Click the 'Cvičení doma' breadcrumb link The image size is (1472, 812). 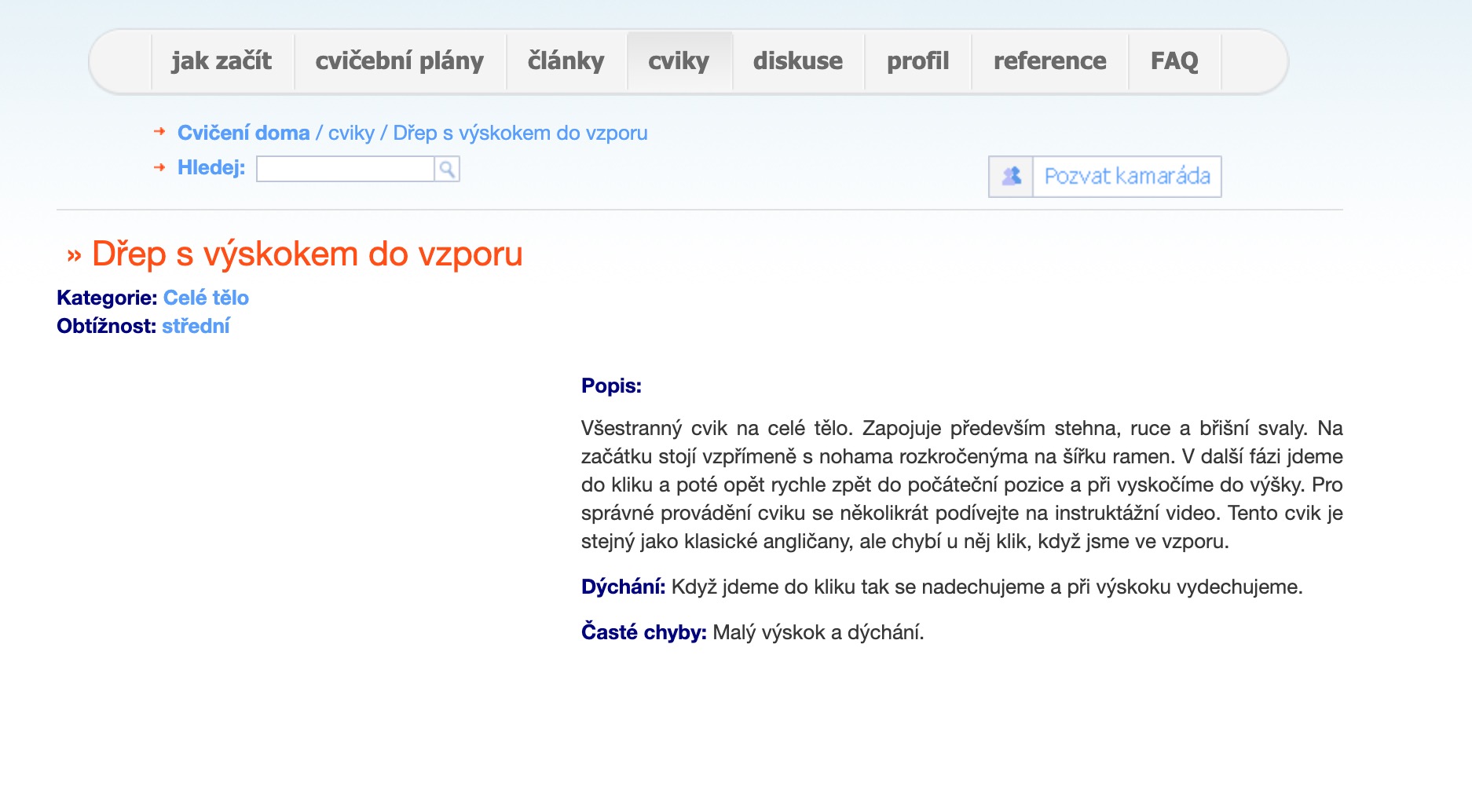click(x=244, y=133)
